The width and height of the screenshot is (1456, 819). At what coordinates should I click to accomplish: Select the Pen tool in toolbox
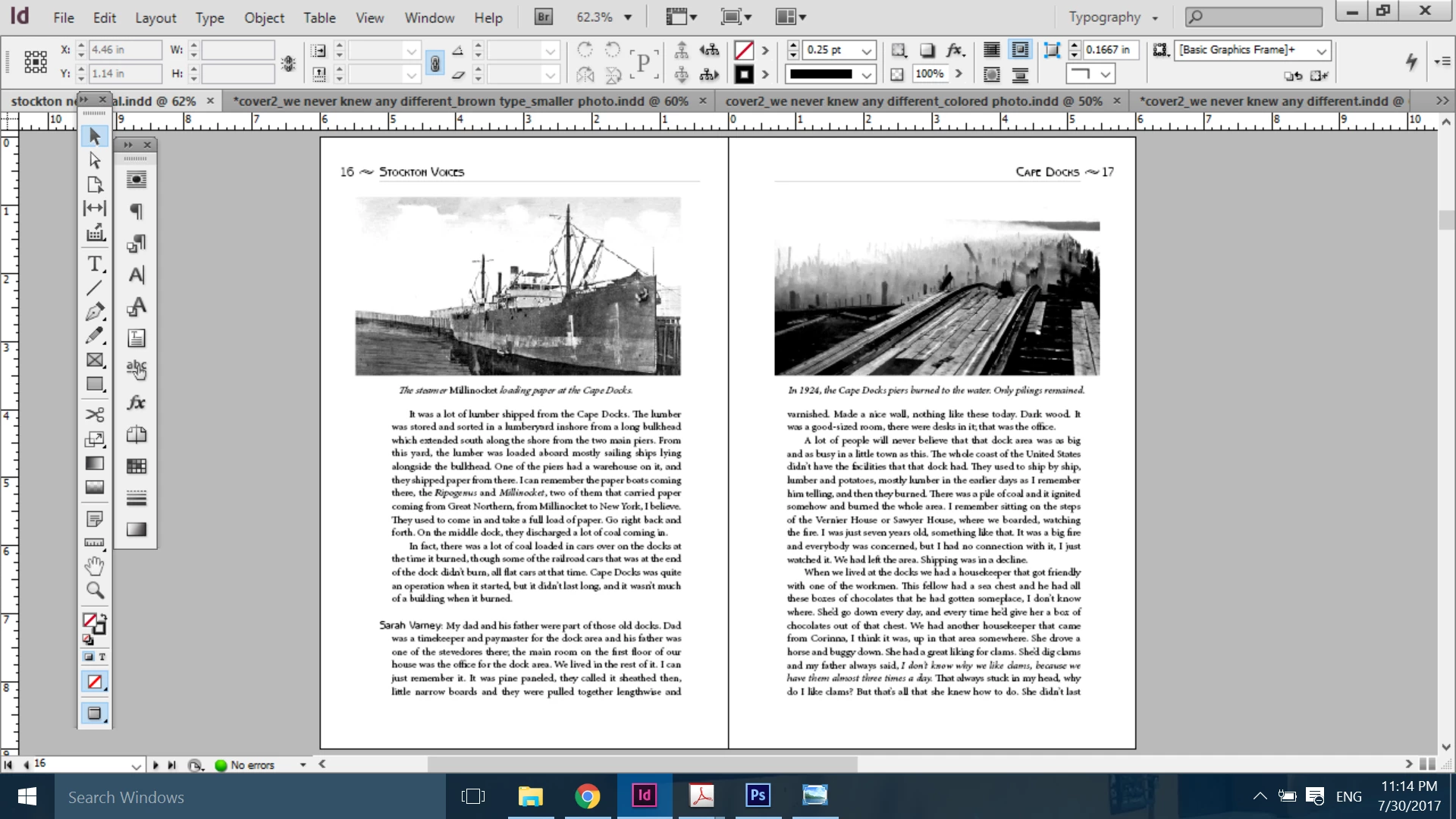pyautogui.click(x=94, y=312)
